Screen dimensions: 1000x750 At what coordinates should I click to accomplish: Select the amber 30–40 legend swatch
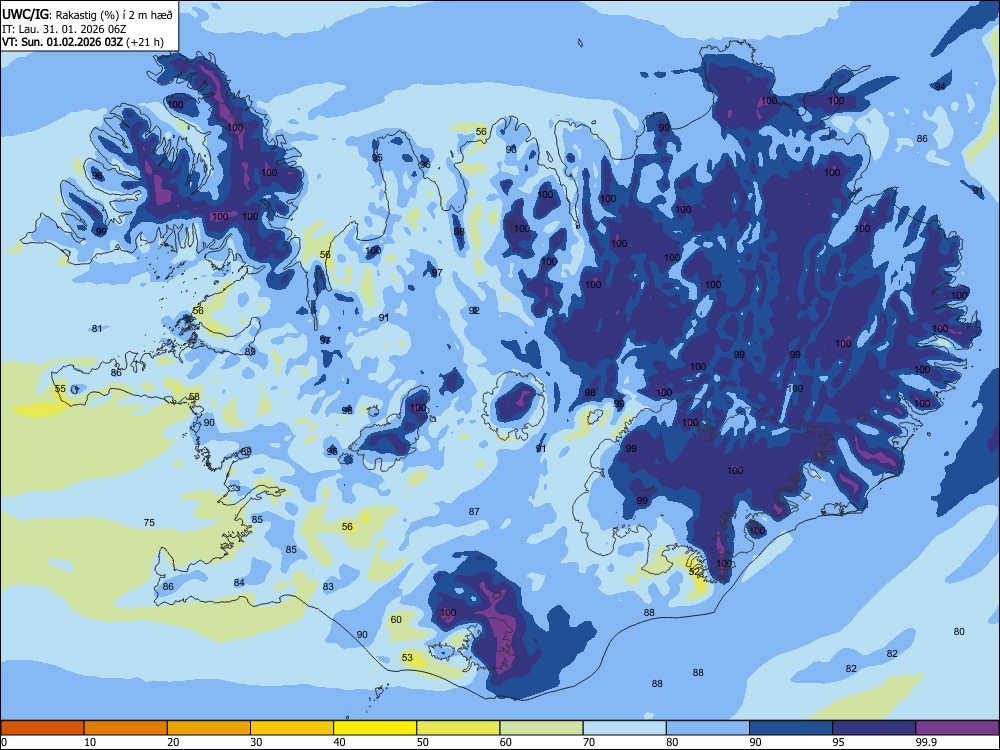pos(292,728)
